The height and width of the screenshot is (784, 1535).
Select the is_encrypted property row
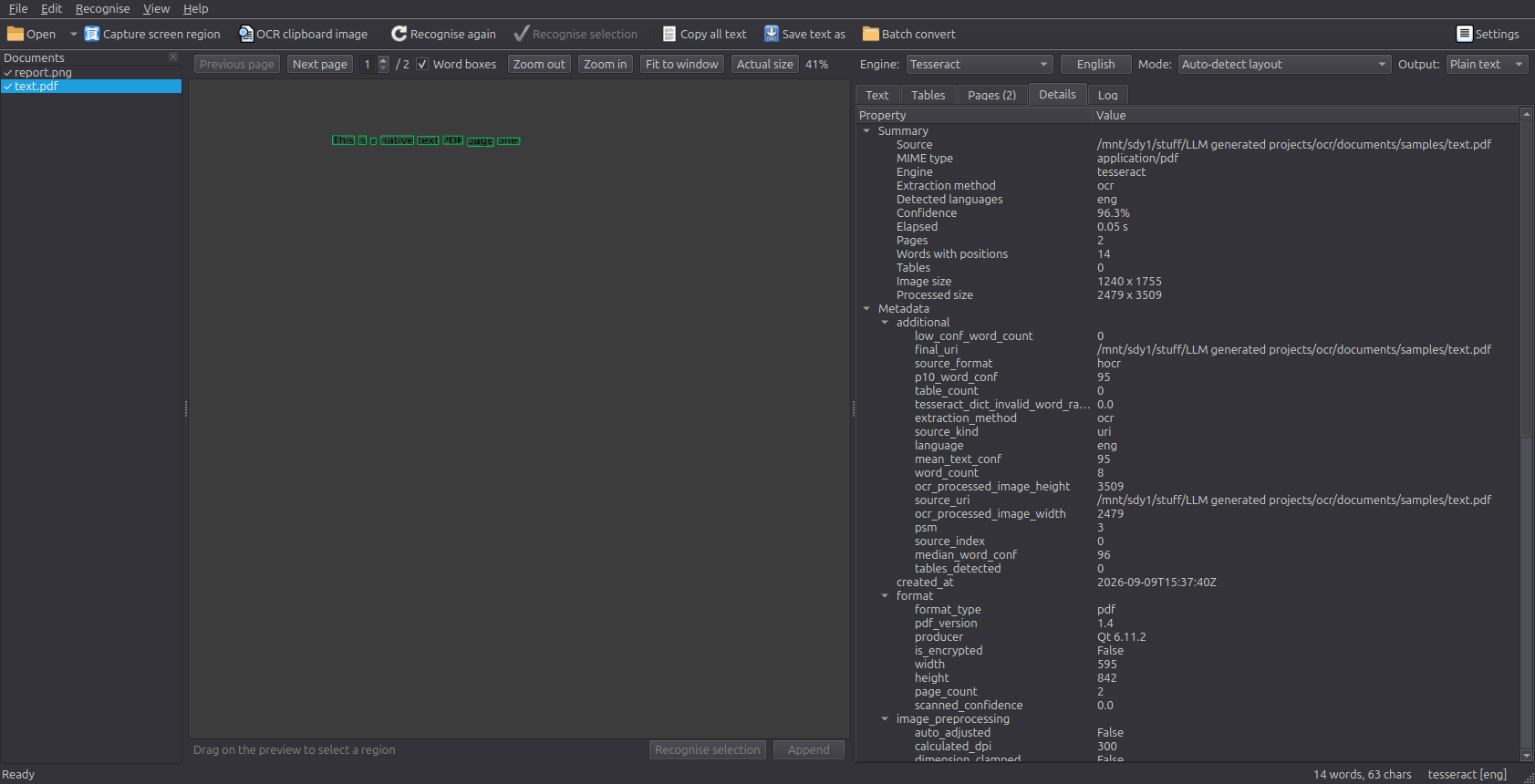coord(1188,650)
